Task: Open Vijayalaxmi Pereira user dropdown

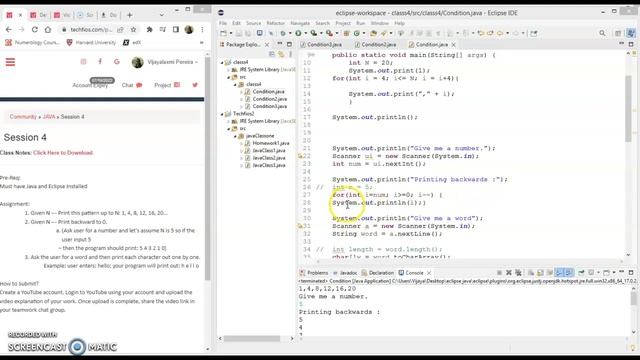Action: (x=165, y=62)
